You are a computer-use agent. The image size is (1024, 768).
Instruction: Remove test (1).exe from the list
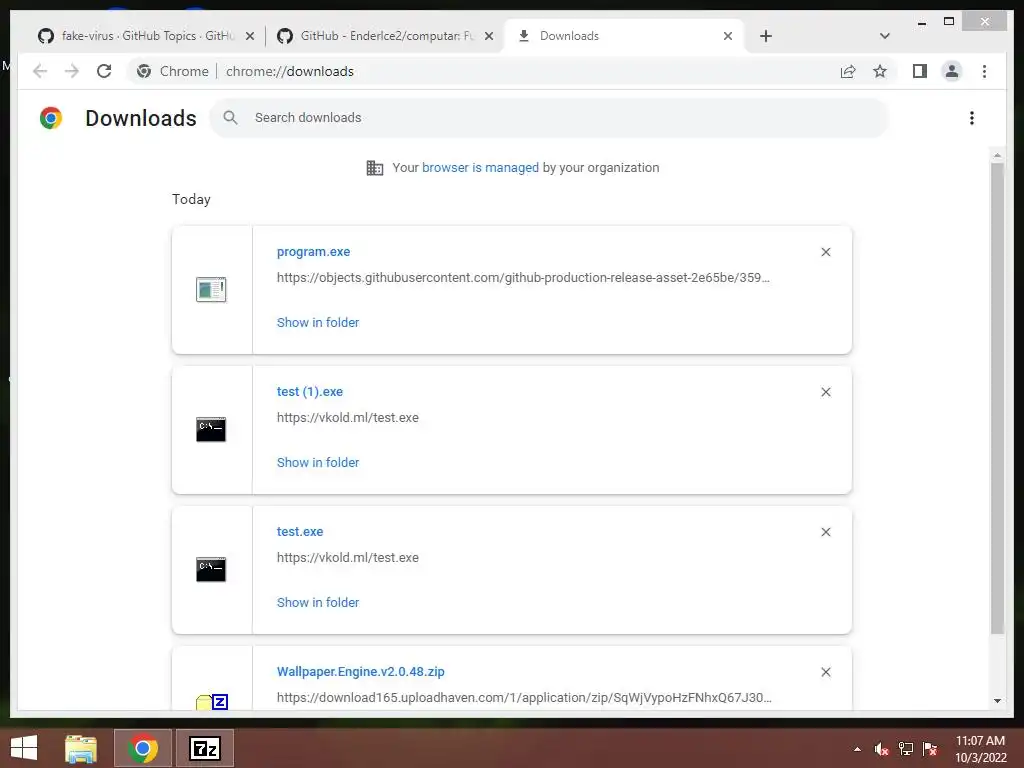825,392
